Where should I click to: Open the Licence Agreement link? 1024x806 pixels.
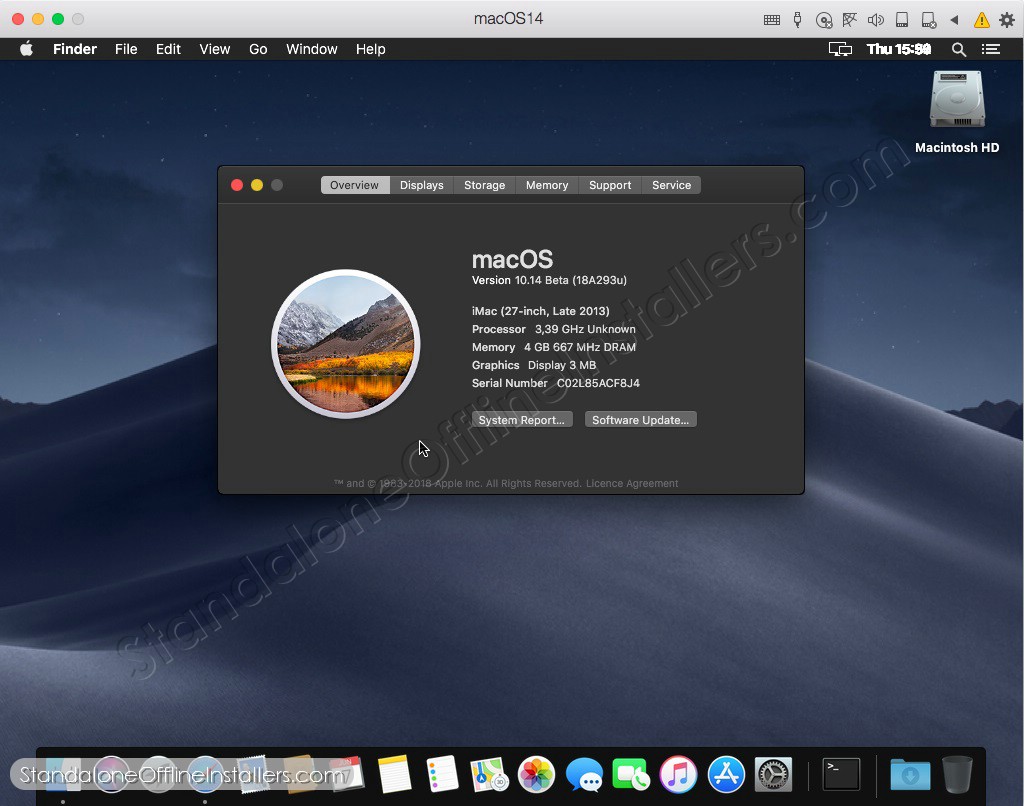632,483
